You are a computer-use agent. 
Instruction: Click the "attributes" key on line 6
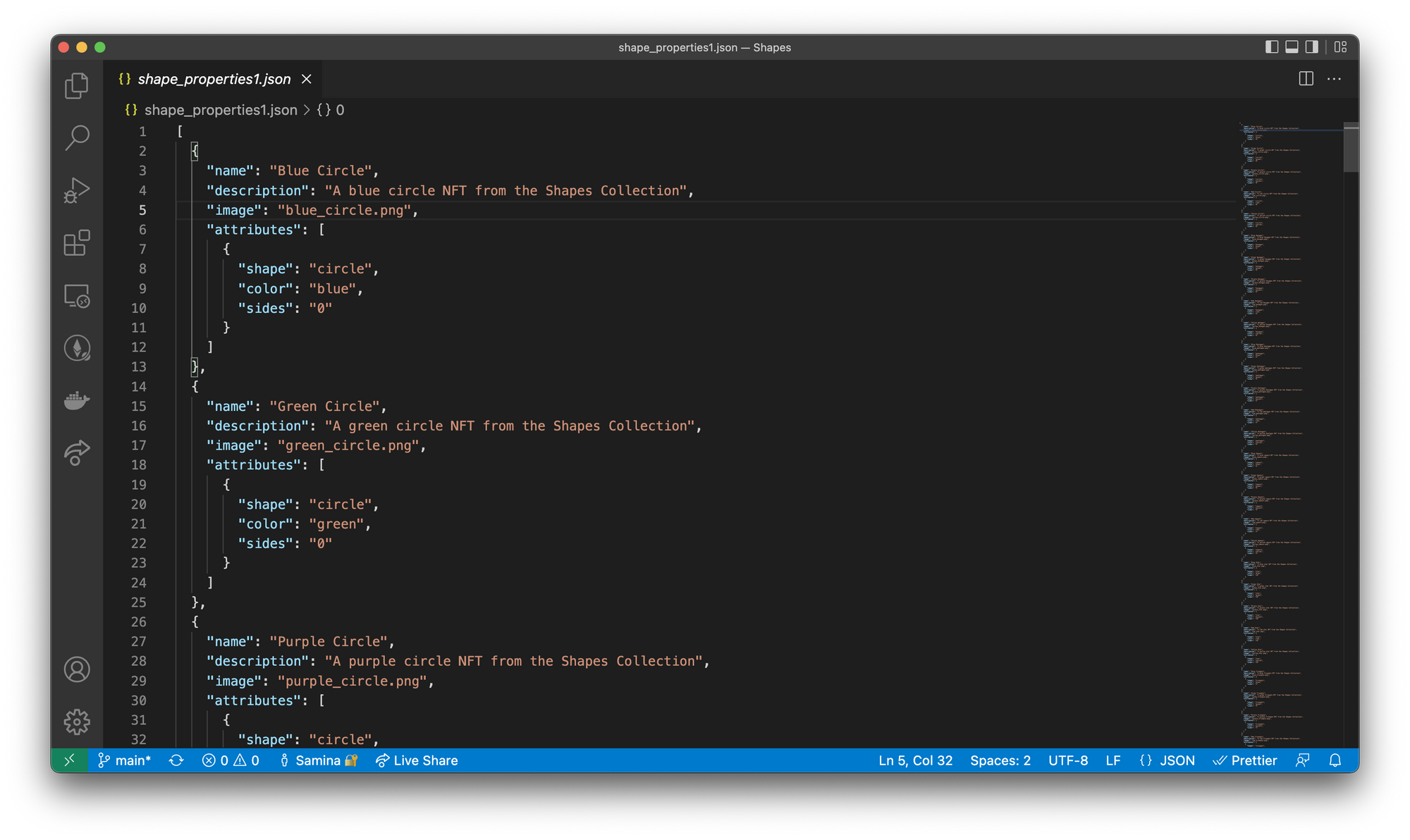pyautogui.click(x=254, y=230)
